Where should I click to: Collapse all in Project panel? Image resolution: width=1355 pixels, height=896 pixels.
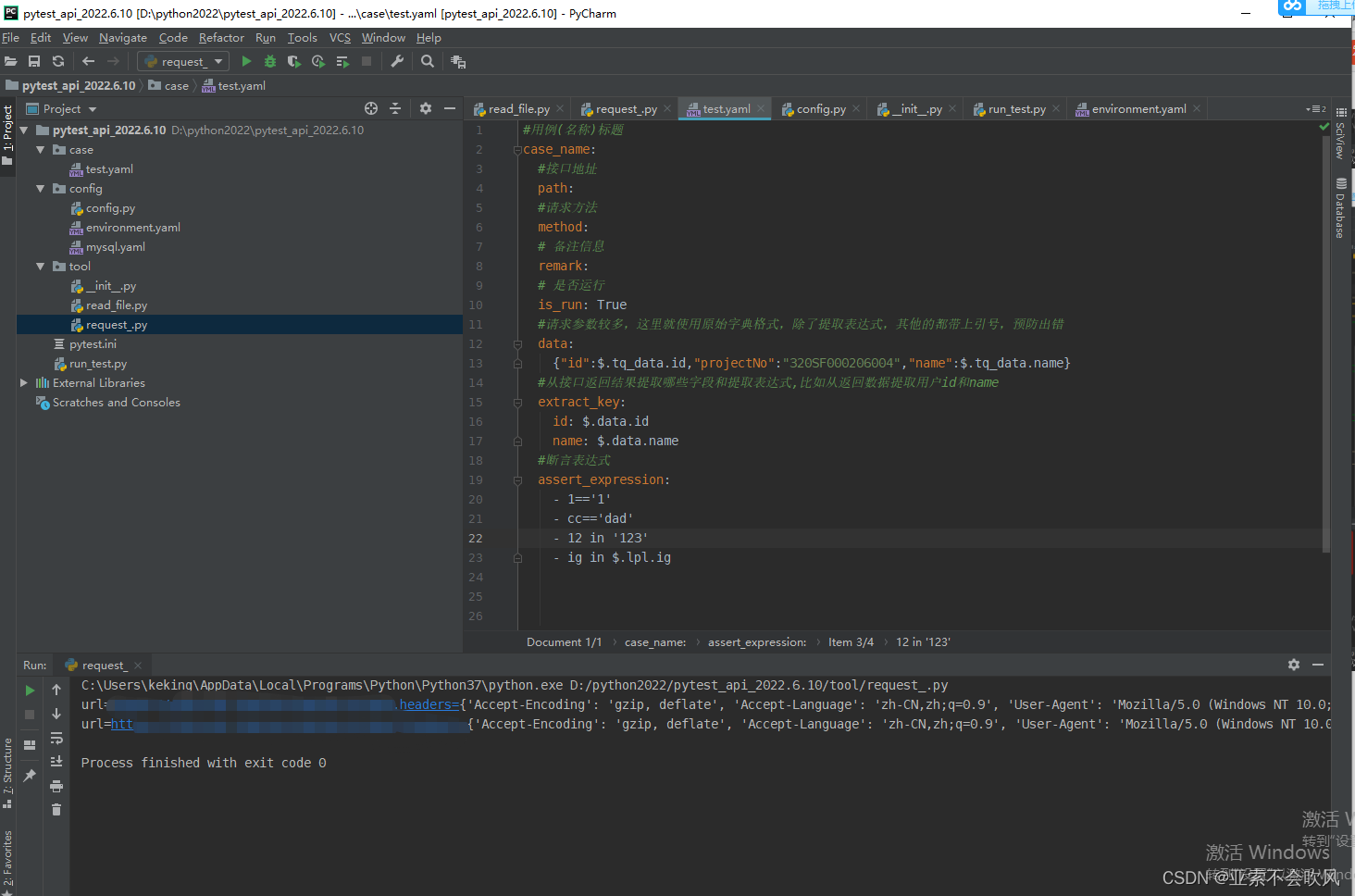pos(395,108)
